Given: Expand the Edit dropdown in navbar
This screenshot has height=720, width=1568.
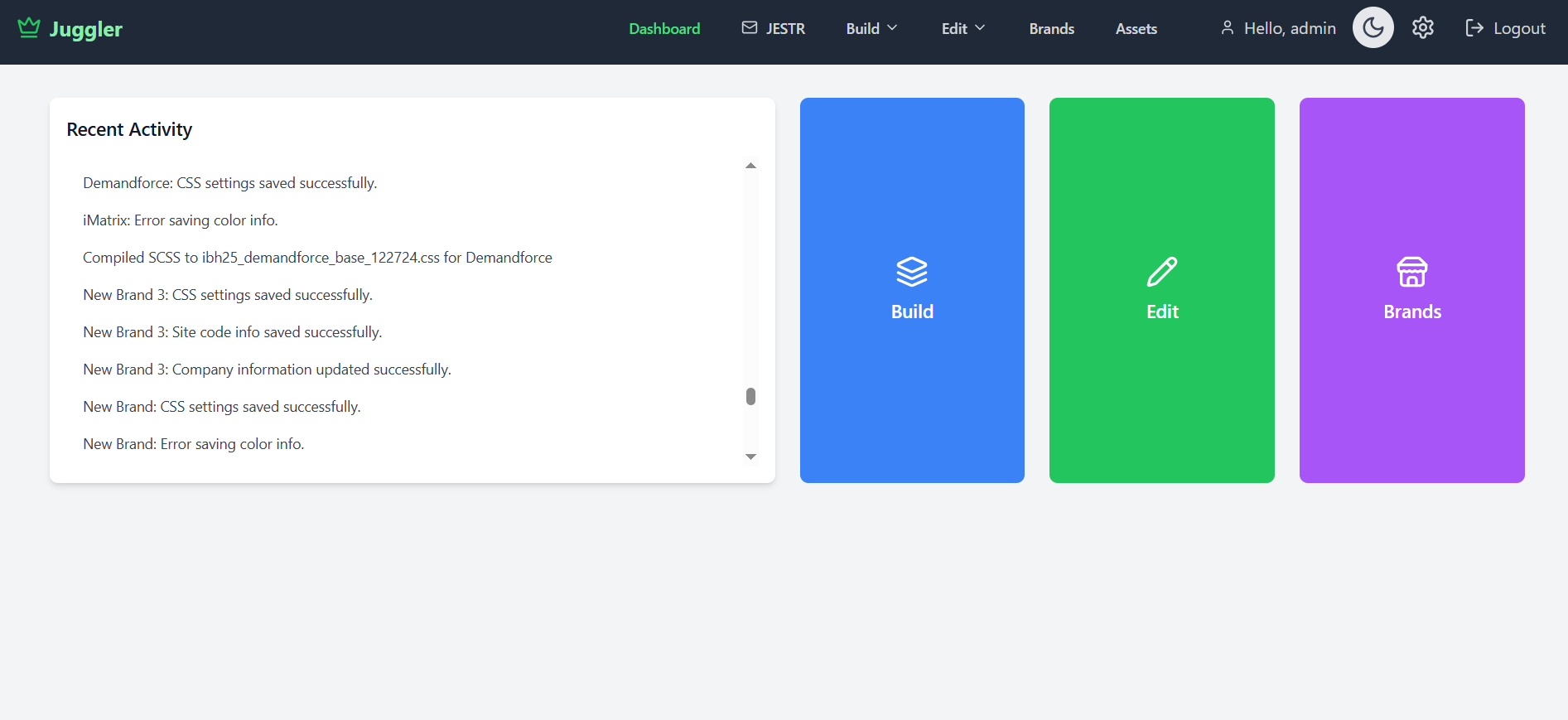Looking at the screenshot, I should click(x=963, y=28).
